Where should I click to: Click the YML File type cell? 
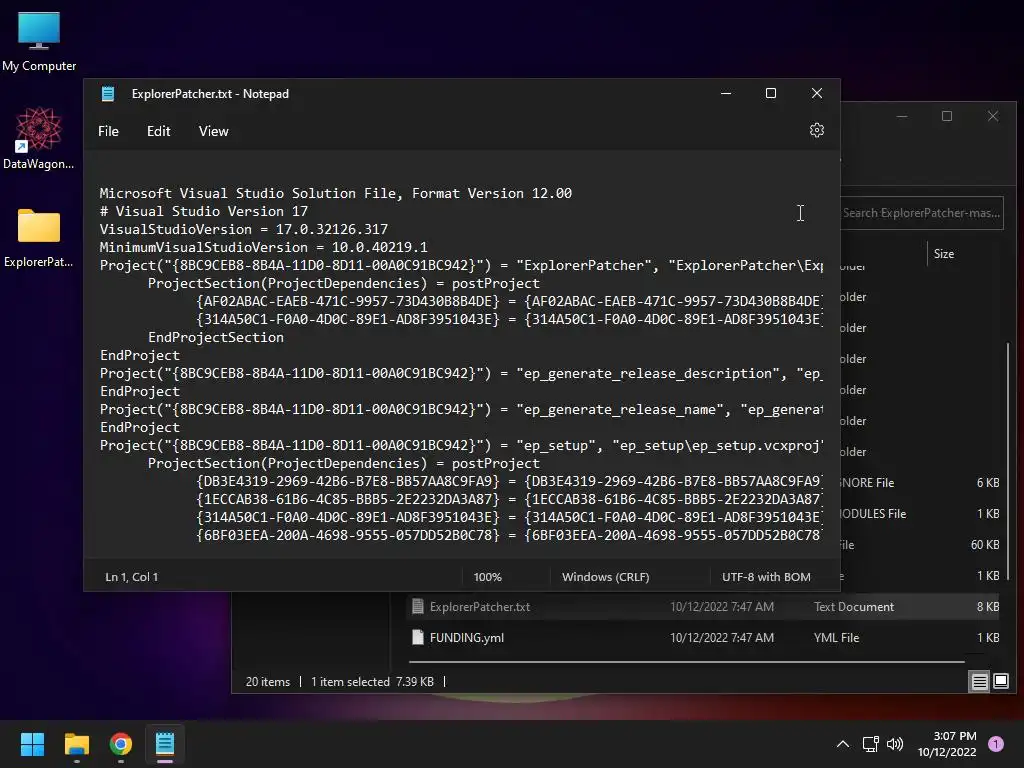836,638
